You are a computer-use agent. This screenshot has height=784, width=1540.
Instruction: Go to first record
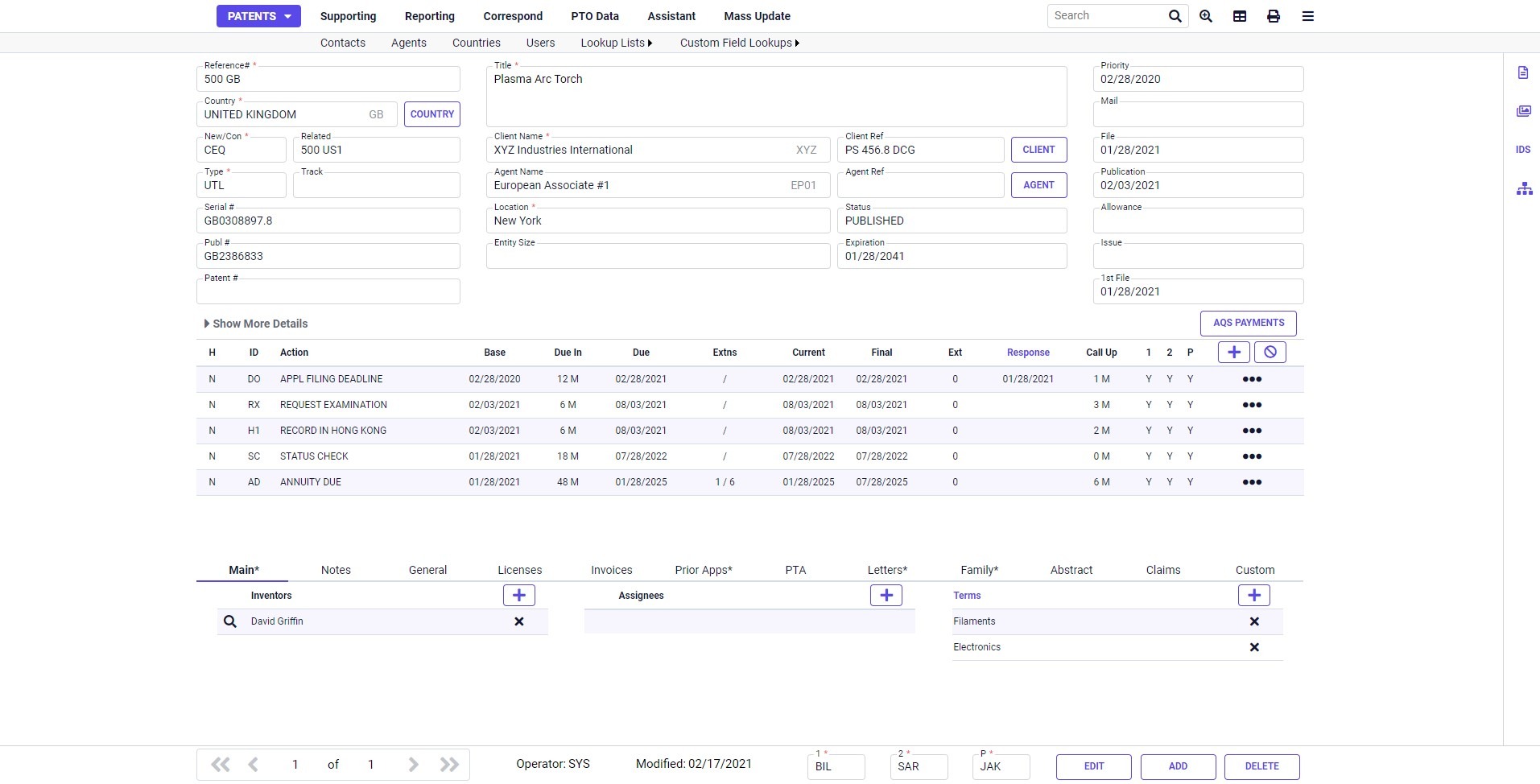coord(220,765)
